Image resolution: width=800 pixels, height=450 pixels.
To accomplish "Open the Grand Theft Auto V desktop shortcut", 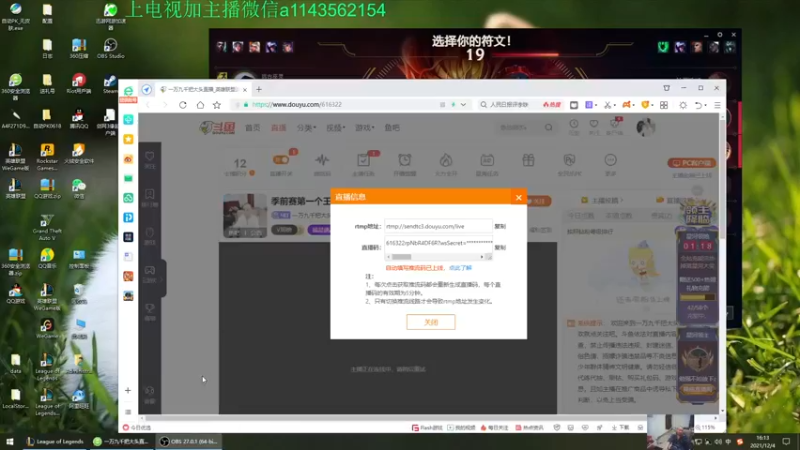I will coord(47,227).
